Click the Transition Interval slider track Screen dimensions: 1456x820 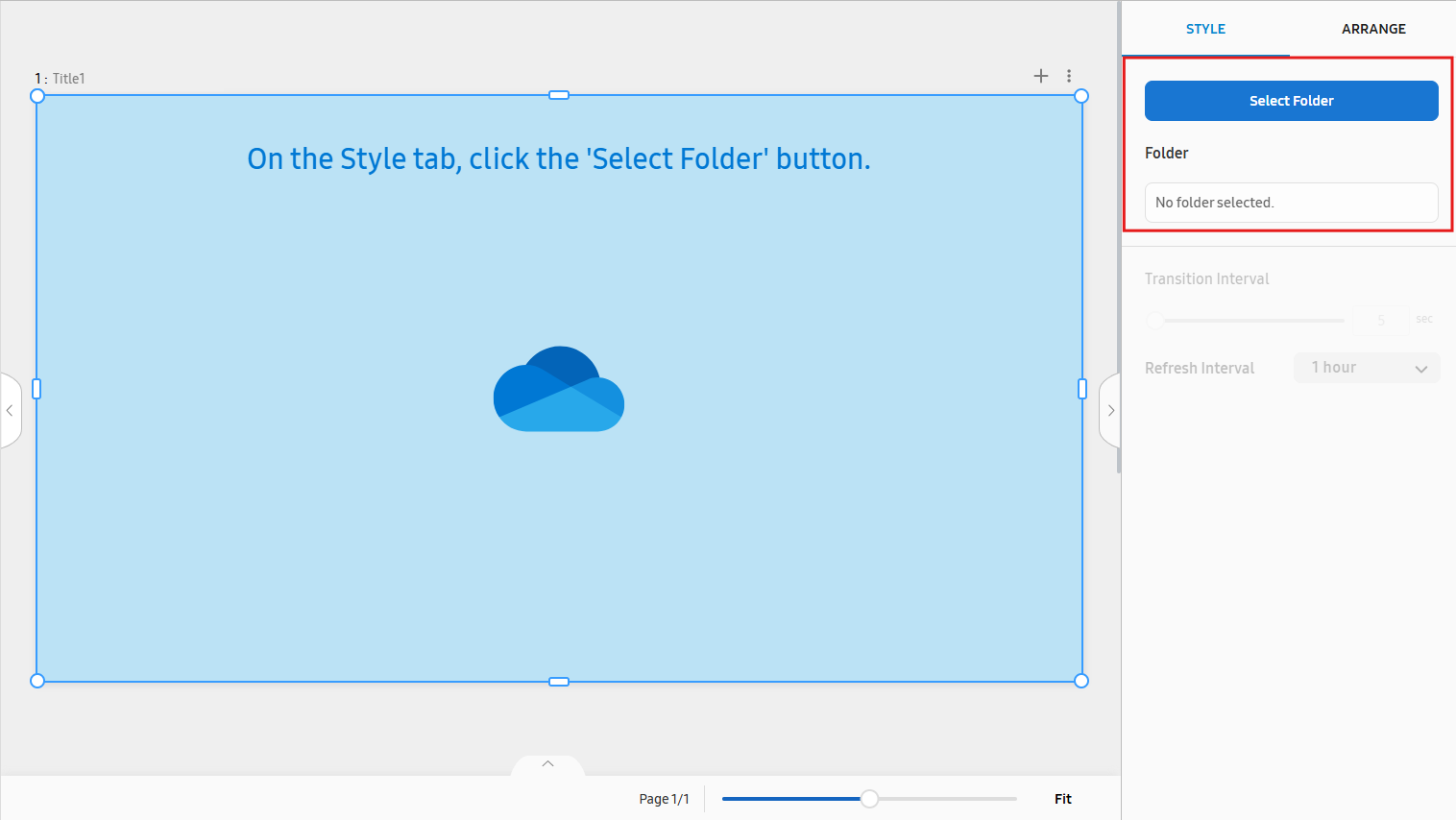[1249, 321]
